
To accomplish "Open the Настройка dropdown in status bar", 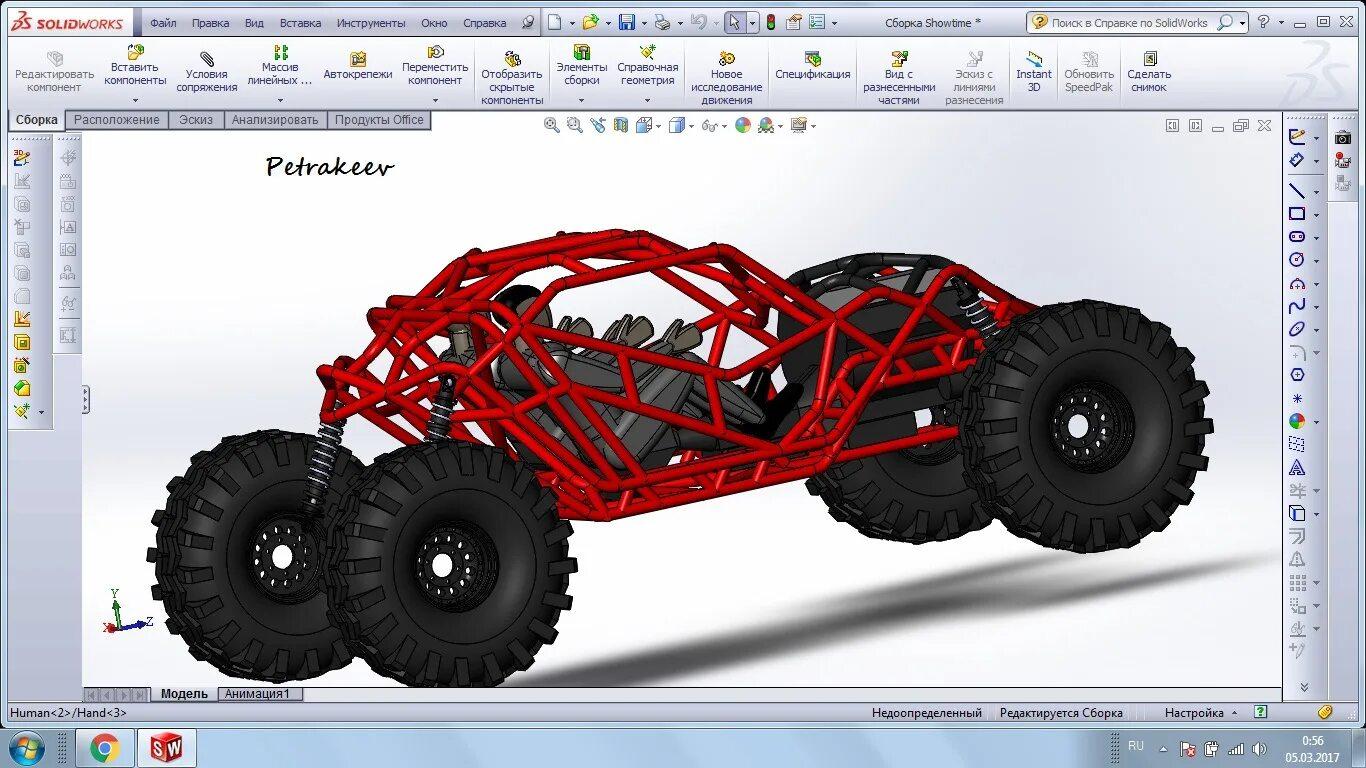I will [1200, 713].
